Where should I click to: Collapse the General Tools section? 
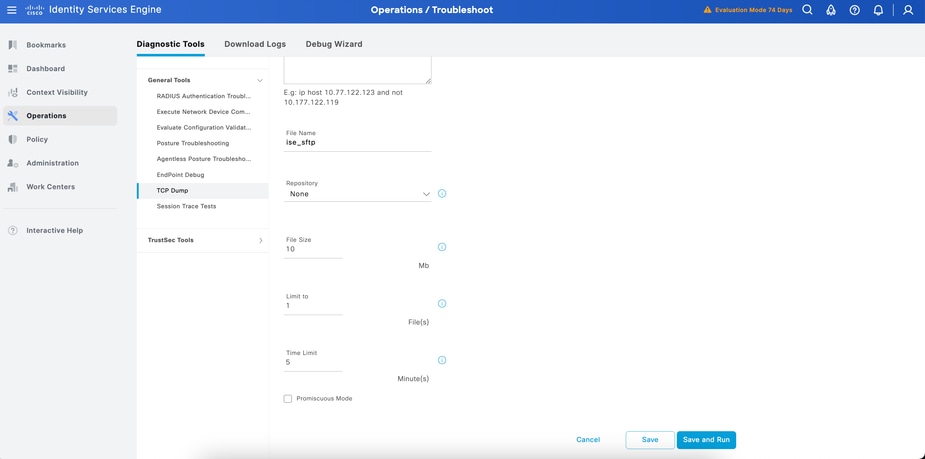[x=260, y=80]
